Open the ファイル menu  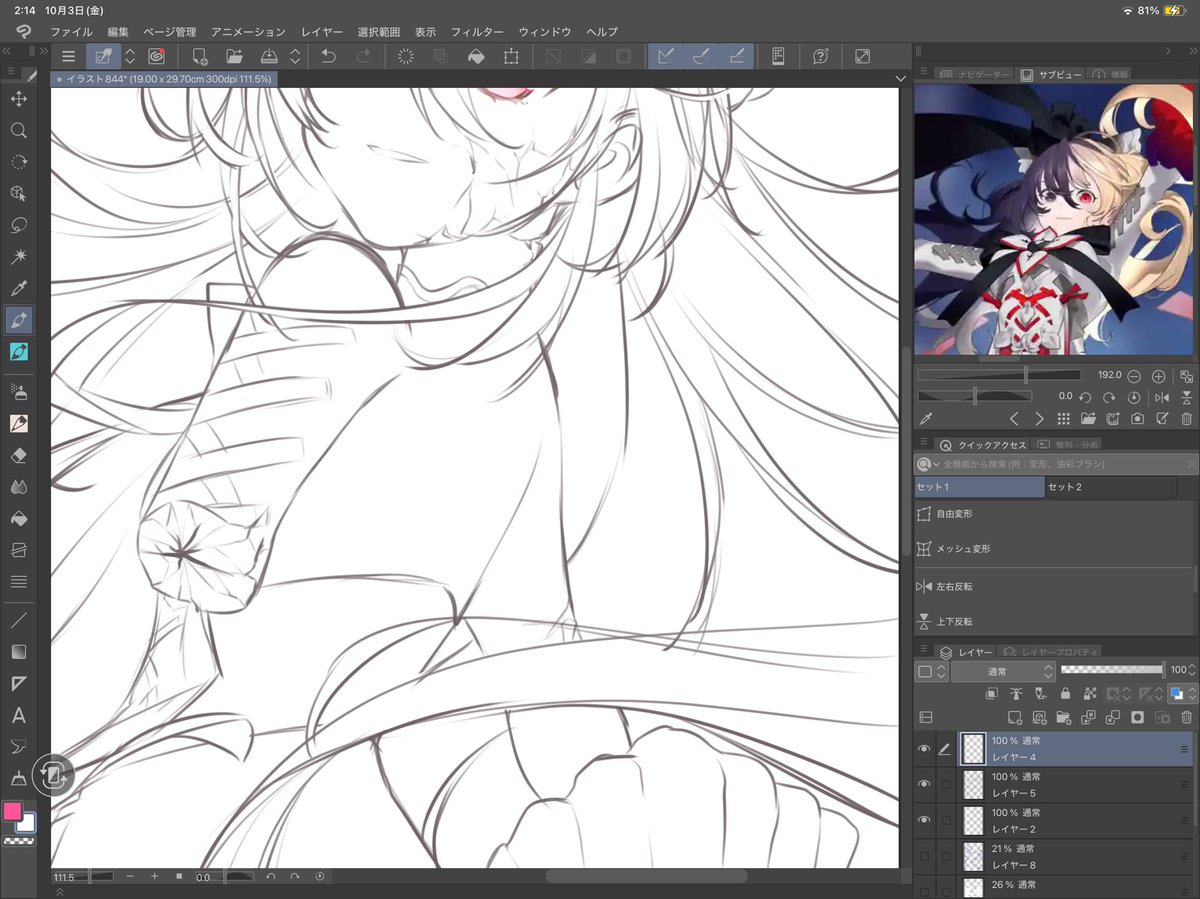coord(71,32)
